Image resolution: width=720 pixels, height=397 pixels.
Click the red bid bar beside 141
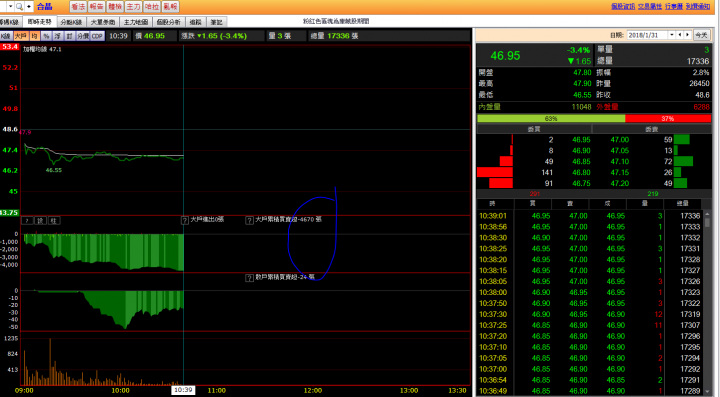(x=495, y=173)
